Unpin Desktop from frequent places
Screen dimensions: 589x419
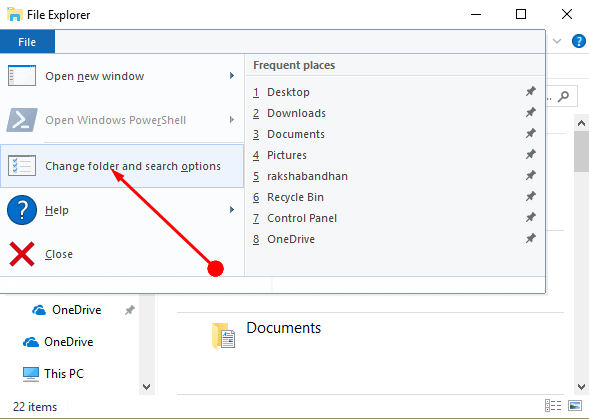[x=530, y=91]
